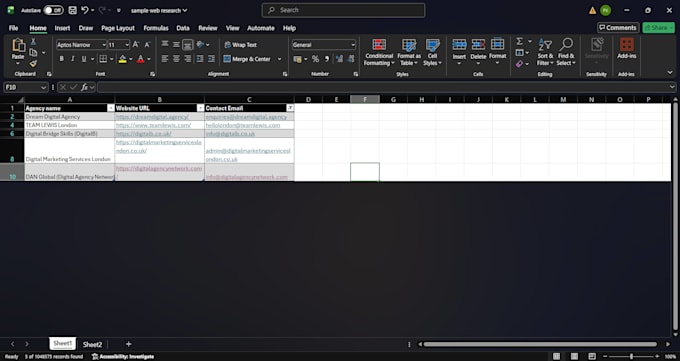Open the font size dropdown
Screen dimensions: 680x361
point(127,45)
